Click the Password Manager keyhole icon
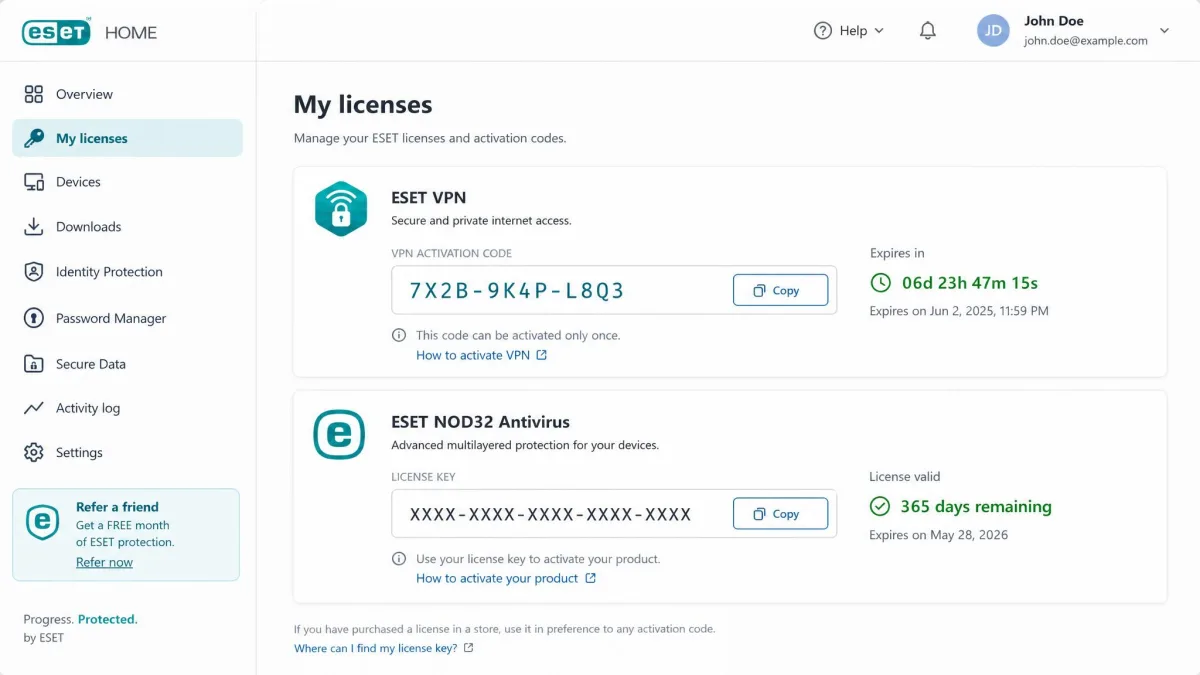Screen dimensions: 1200x675 34,318
